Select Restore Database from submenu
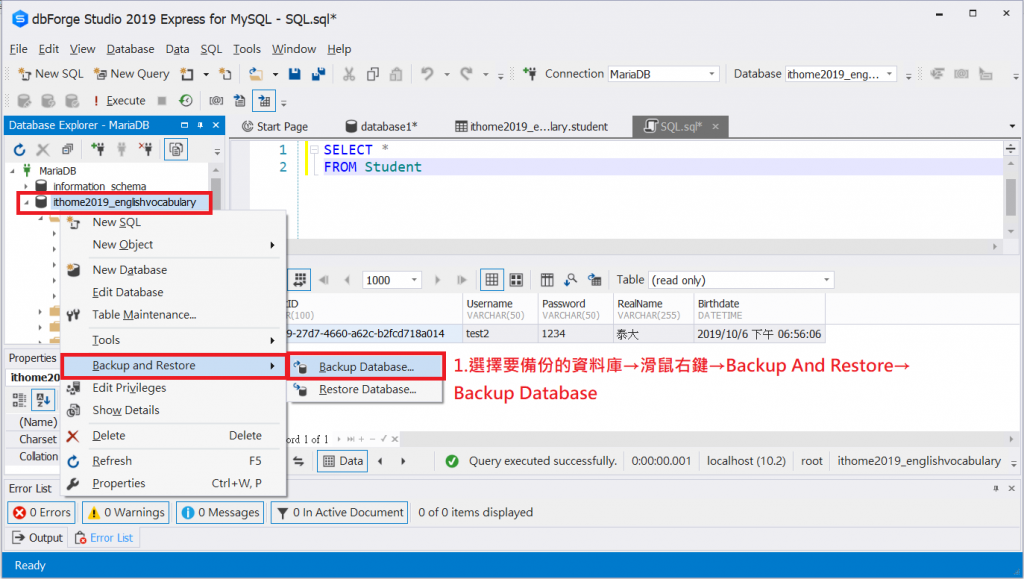The width and height of the screenshot is (1024, 579). [366, 390]
